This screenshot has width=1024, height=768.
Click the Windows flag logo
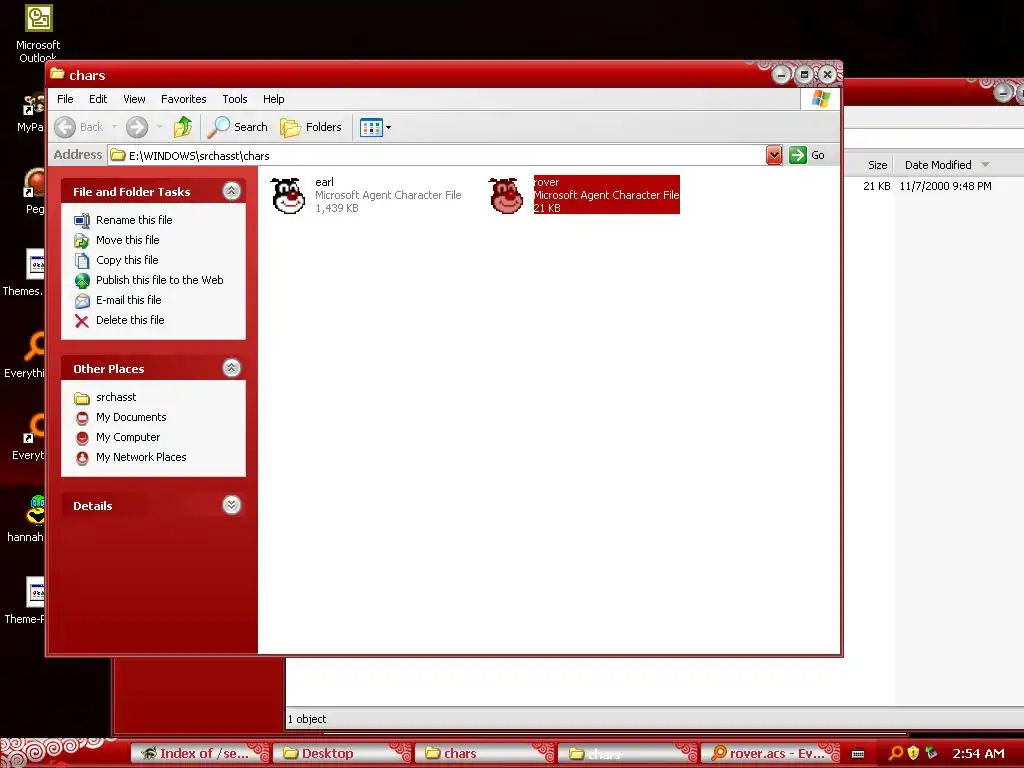click(821, 99)
